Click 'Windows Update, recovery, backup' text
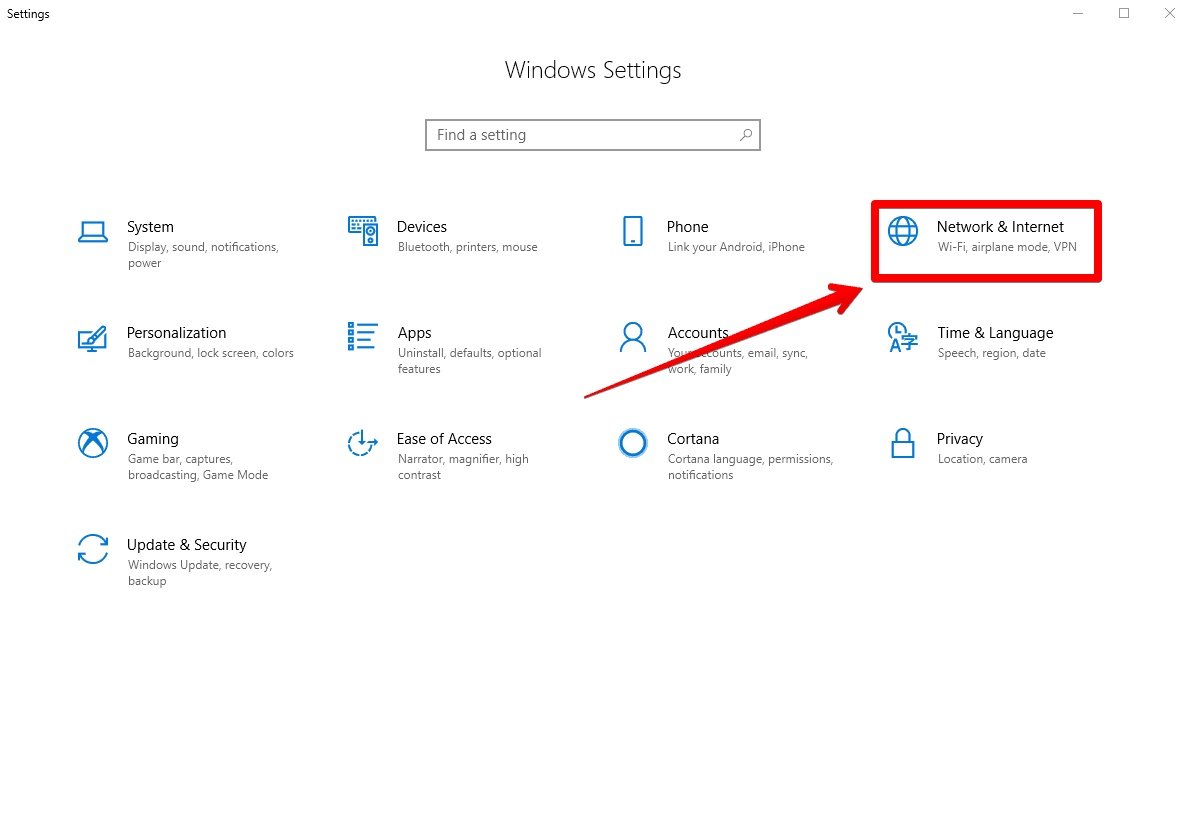The image size is (1186, 823). click(200, 573)
